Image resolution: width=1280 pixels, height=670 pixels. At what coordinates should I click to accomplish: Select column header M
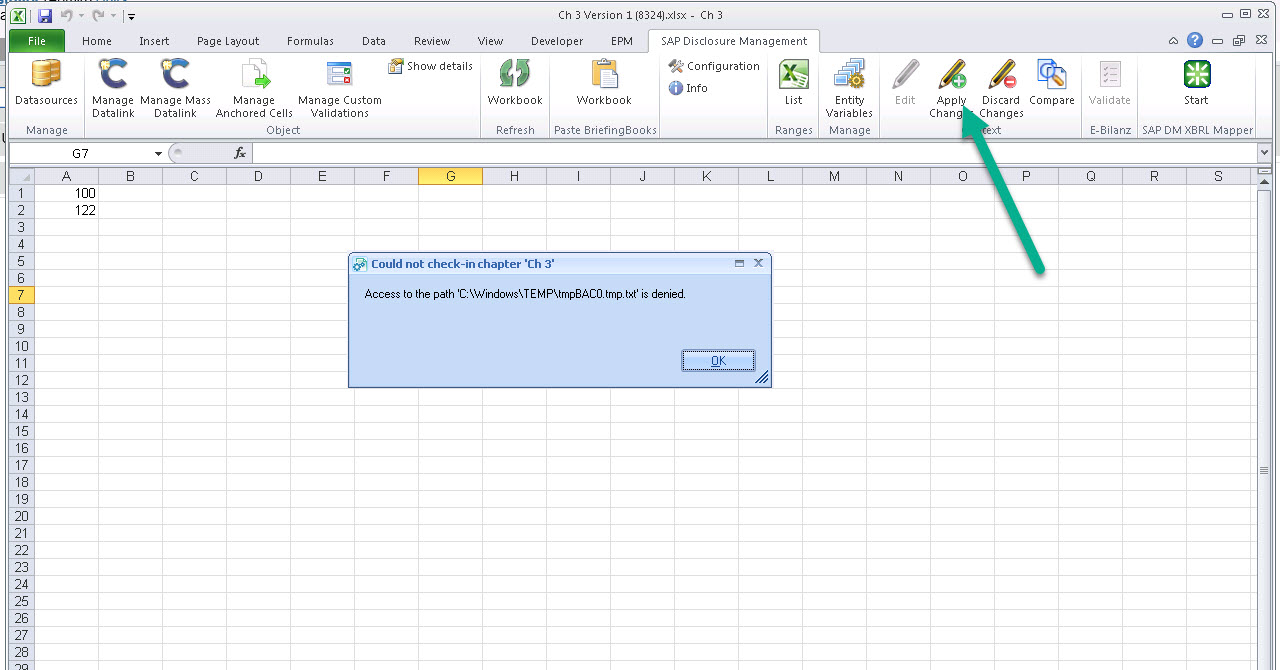pyautogui.click(x=834, y=176)
